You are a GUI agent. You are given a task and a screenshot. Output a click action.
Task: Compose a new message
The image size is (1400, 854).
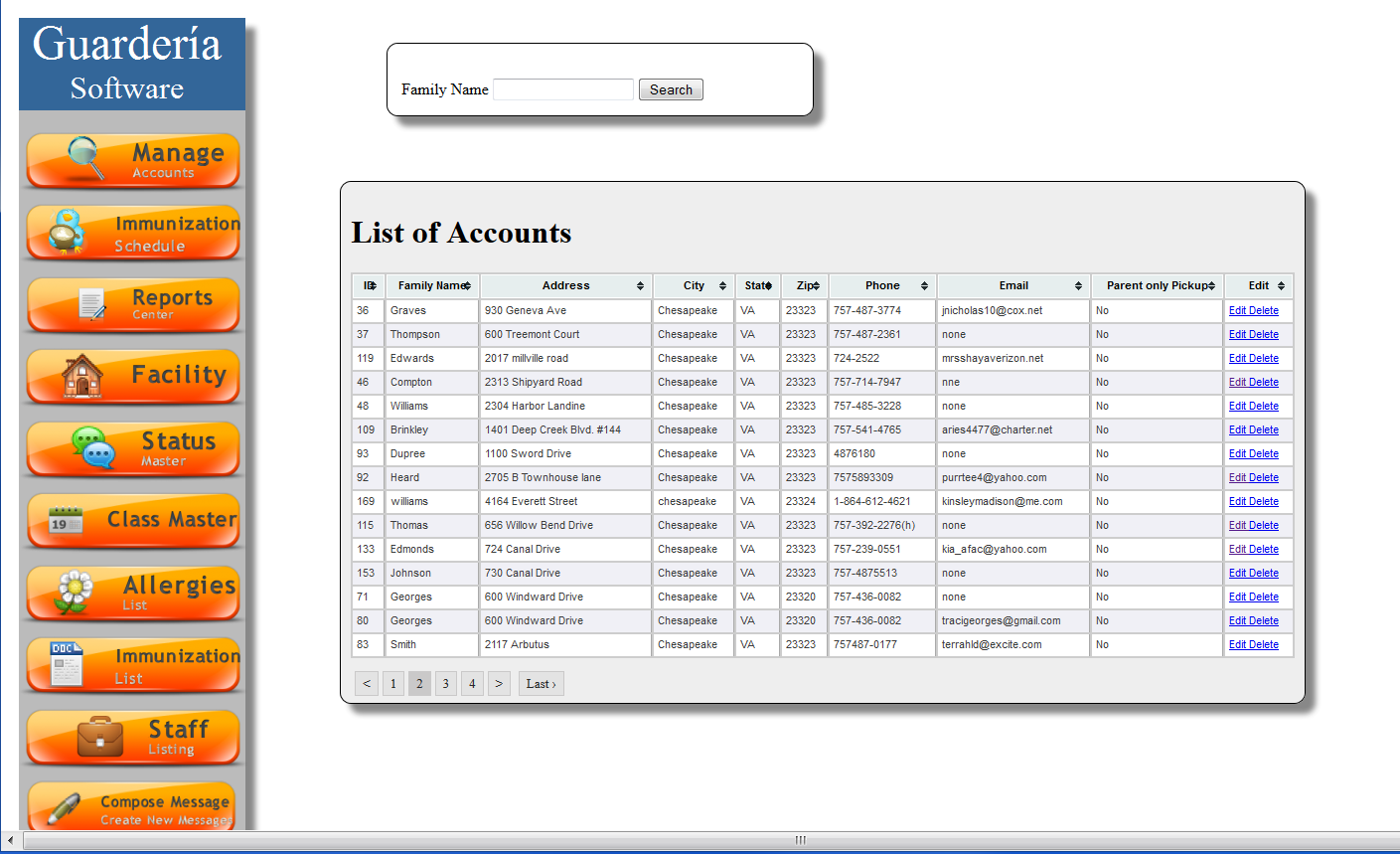[132, 805]
